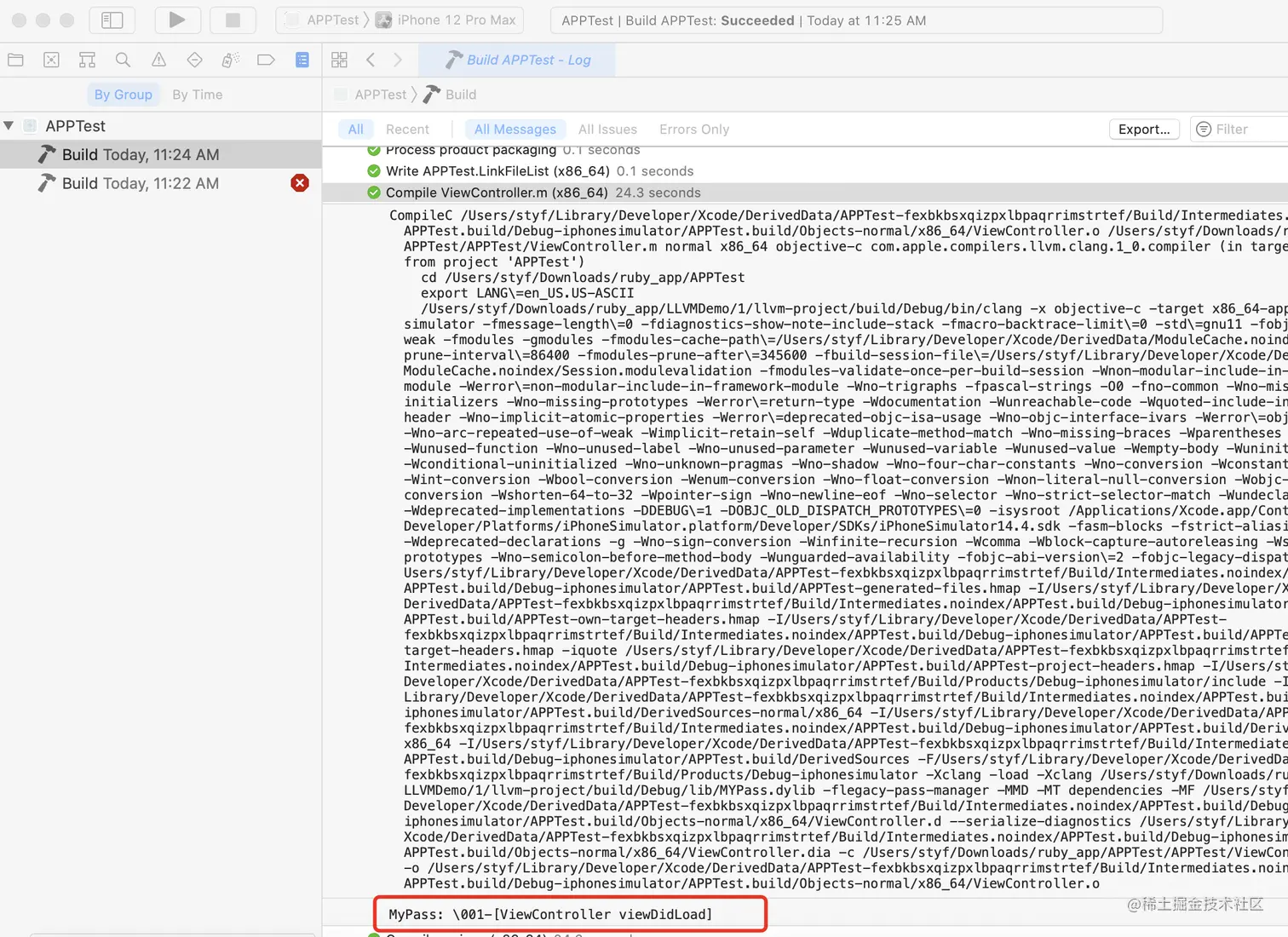Choose the iPhone 12 Pro Max destination
Viewport: 1288px width, 937px height.
tap(446, 20)
